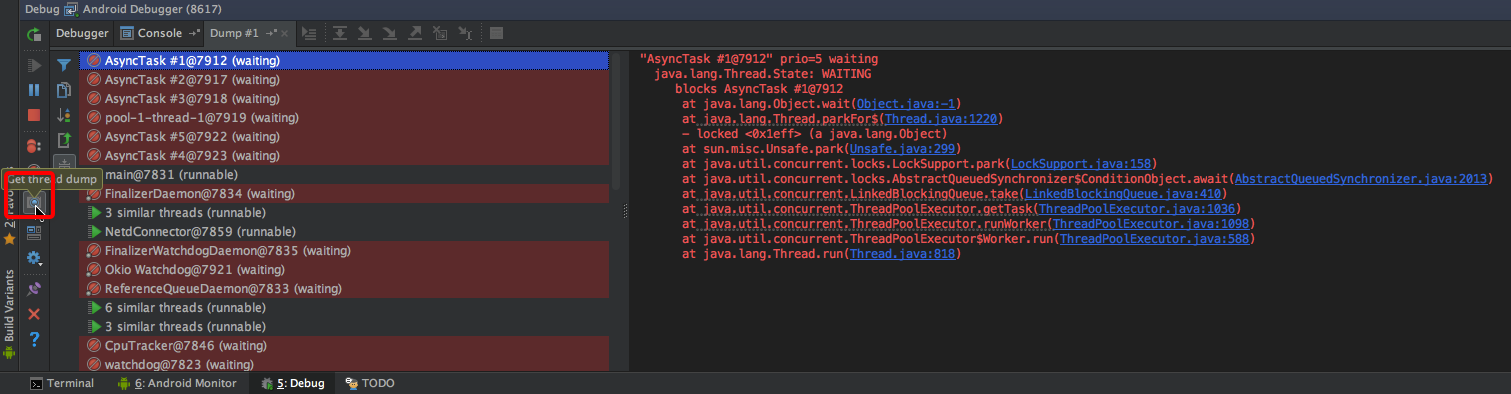Select thread NetdConnector@7859 (runnable)
The height and width of the screenshot is (394, 1511).
coord(344,232)
